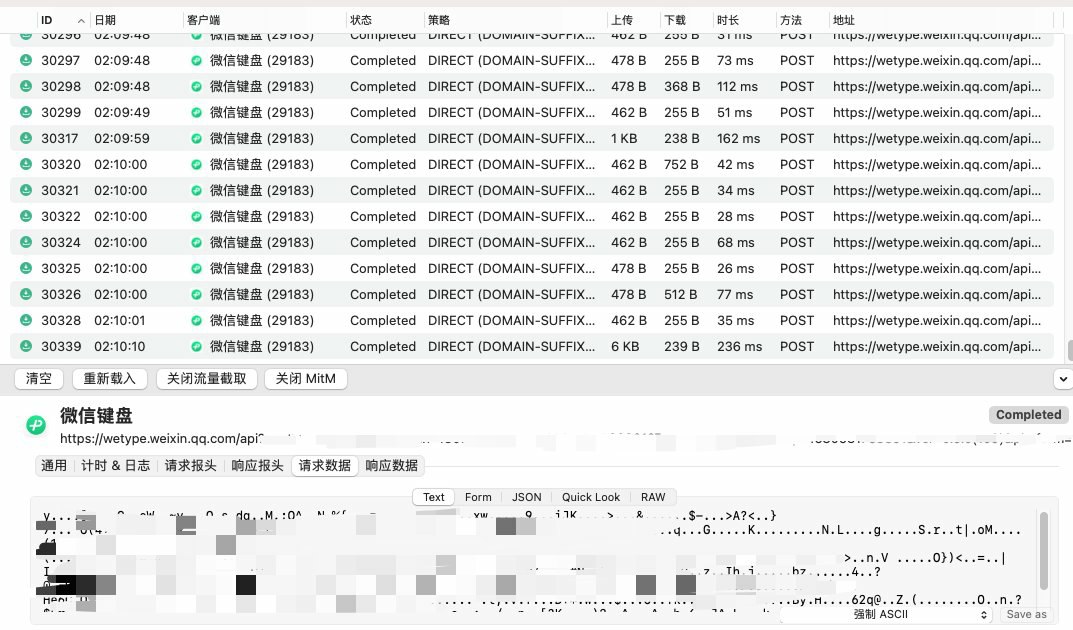Switch to the 通用 tab
The width and height of the screenshot is (1073, 630).
click(x=54, y=466)
